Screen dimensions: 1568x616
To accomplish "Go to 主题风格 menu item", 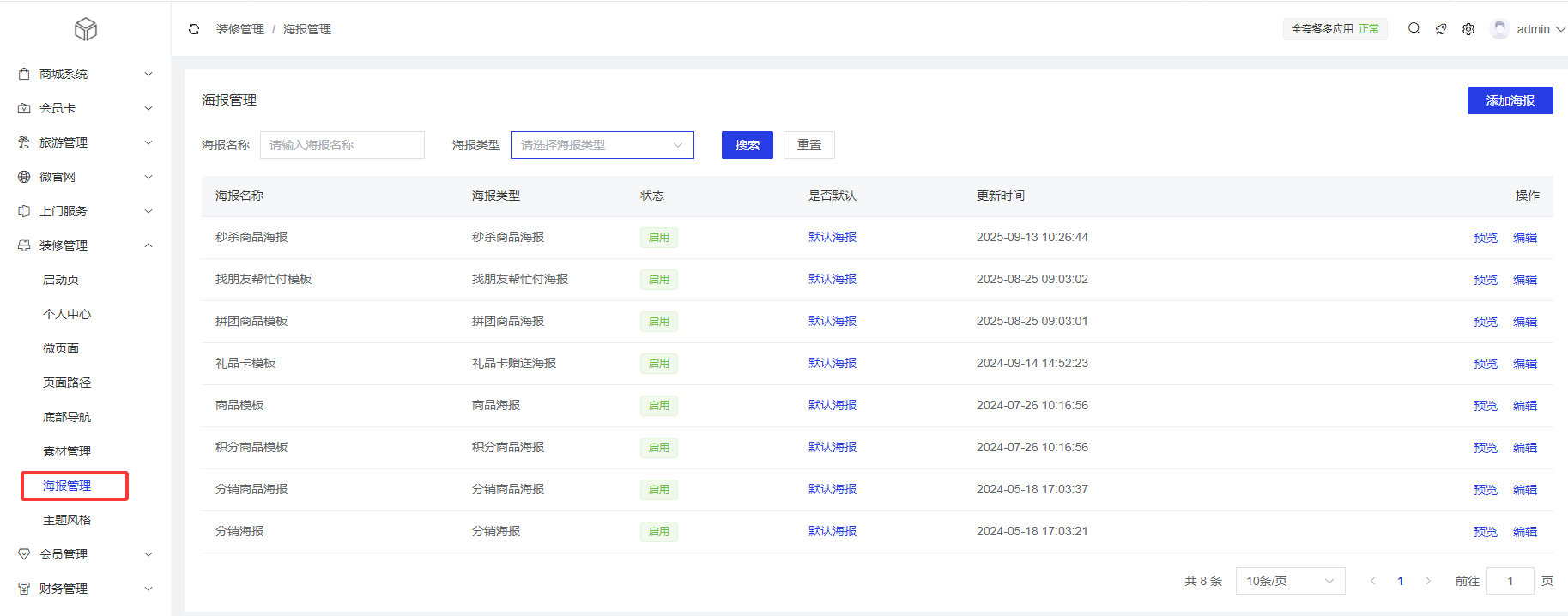I will pos(67,520).
